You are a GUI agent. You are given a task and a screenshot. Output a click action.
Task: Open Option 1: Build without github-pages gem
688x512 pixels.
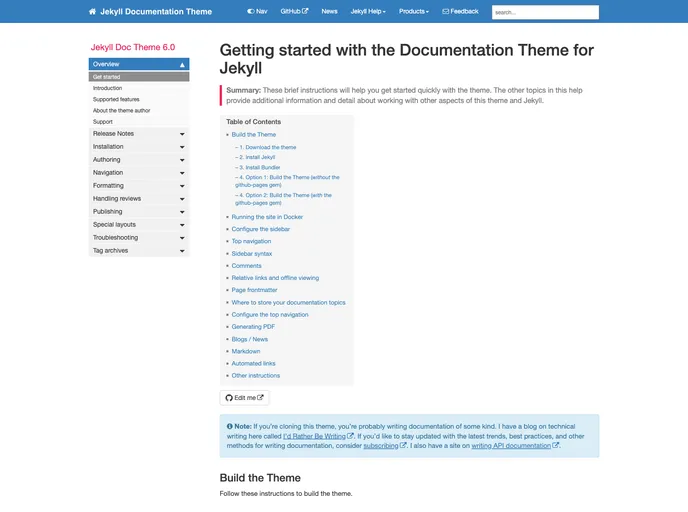pyautogui.click(x=287, y=181)
